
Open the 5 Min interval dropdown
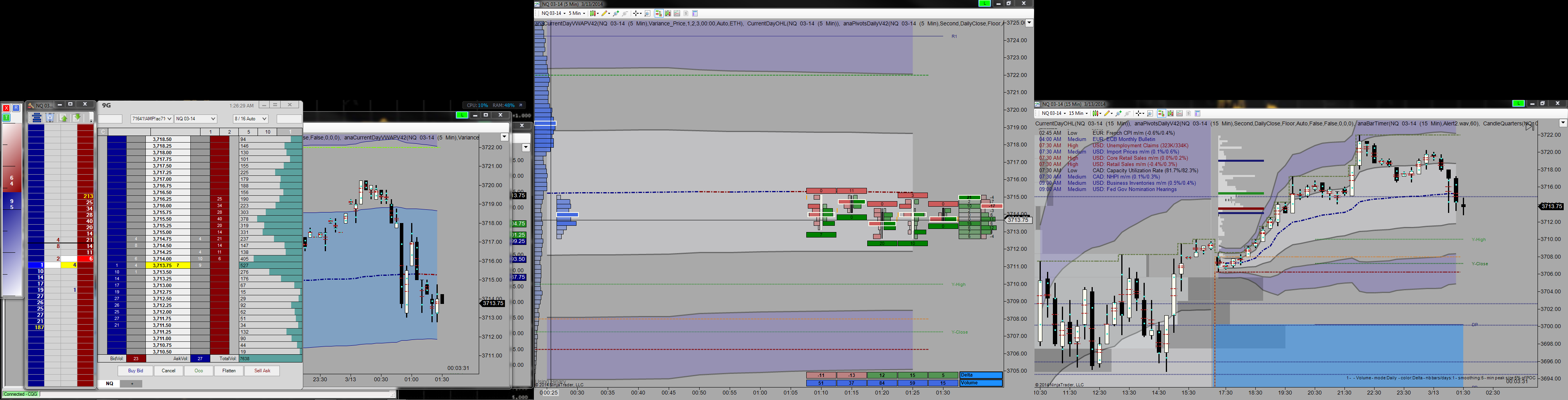coord(577,13)
